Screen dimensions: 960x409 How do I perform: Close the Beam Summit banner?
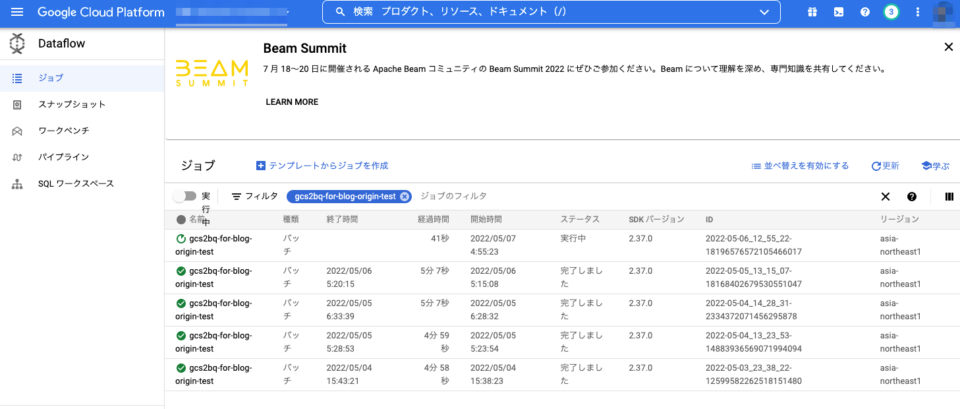[948, 47]
